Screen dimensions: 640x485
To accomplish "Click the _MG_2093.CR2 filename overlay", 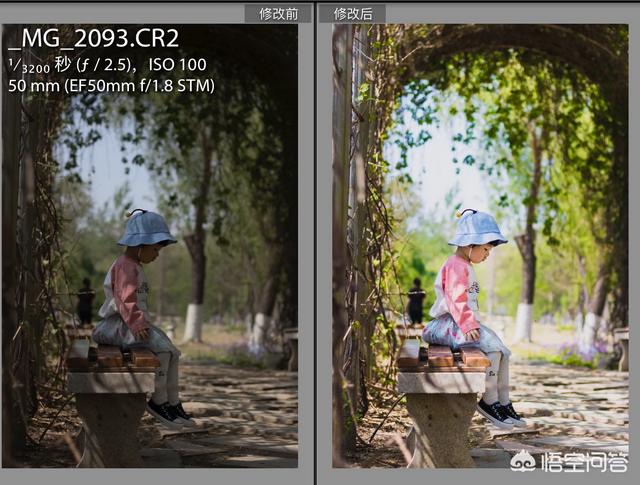I will (x=94, y=38).
